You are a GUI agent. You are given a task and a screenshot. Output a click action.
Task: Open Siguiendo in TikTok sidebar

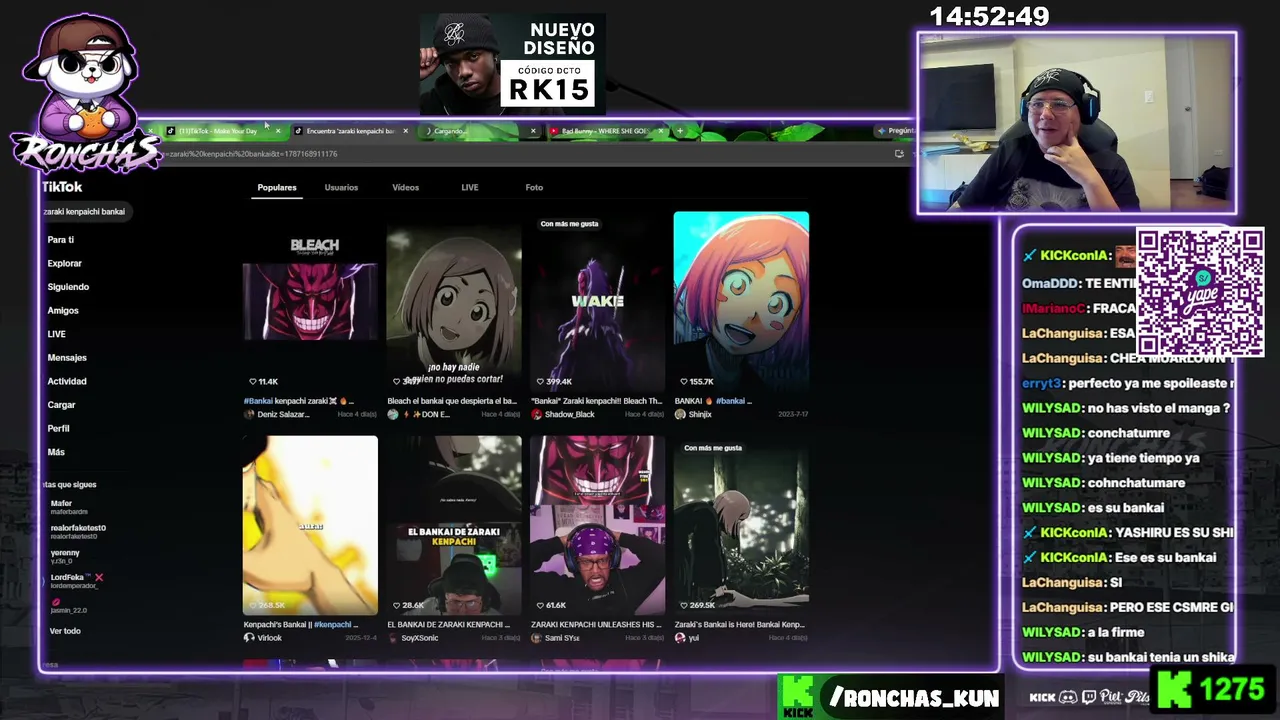68,287
